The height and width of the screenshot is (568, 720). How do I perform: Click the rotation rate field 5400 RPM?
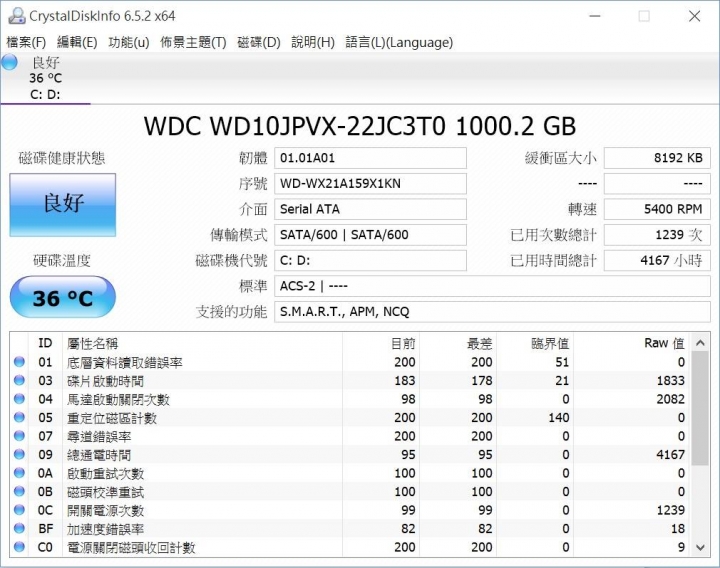coord(657,209)
